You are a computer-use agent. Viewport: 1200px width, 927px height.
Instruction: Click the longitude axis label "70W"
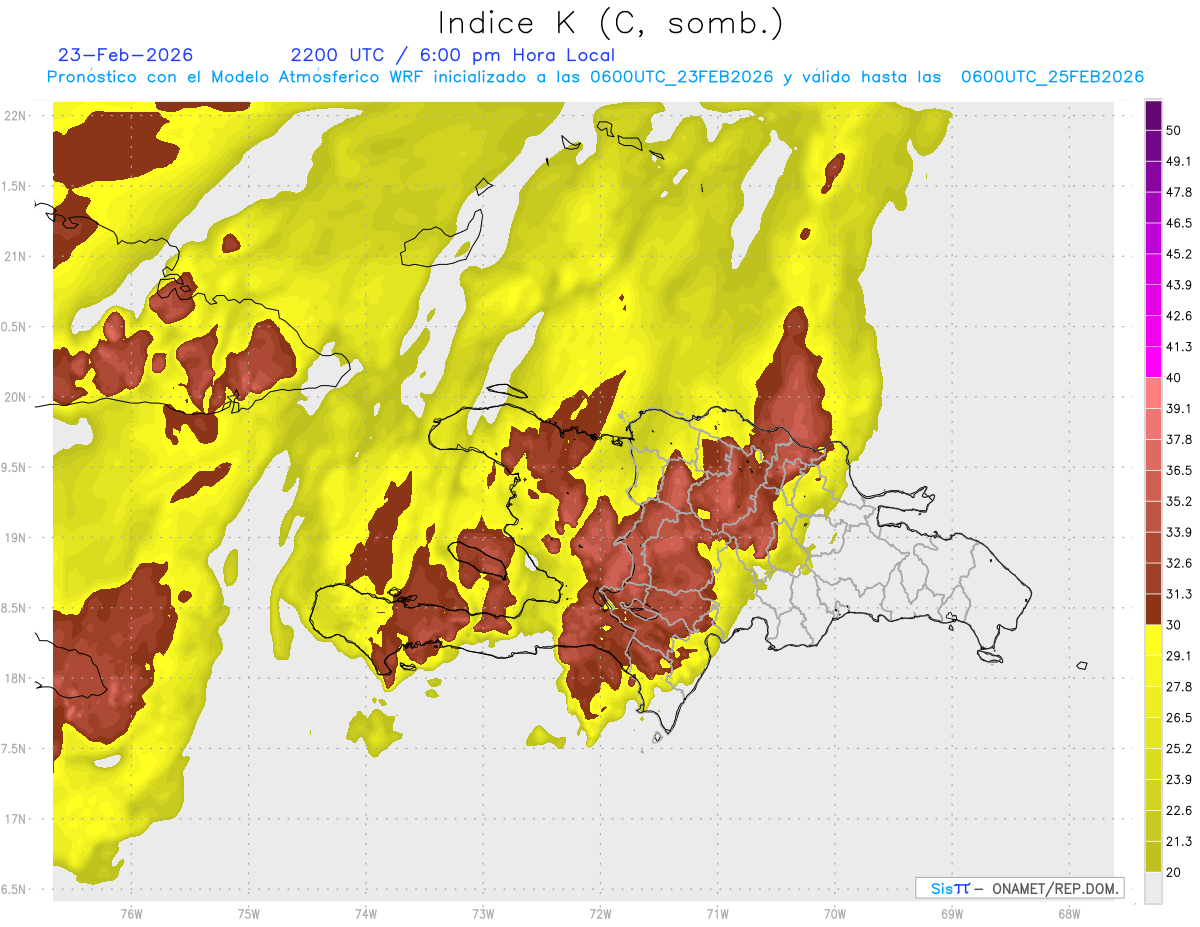pyautogui.click(x=835, y=913)
